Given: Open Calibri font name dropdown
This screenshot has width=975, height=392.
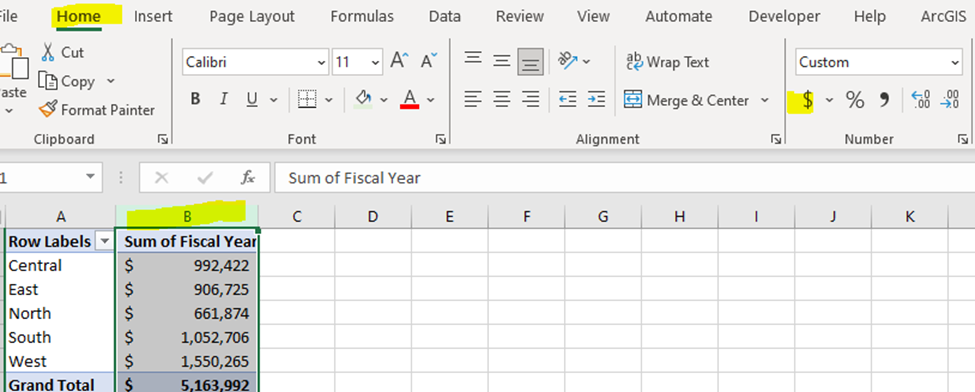Looking at the screenshot, I should pyautogui.click(x=321, y=62).
